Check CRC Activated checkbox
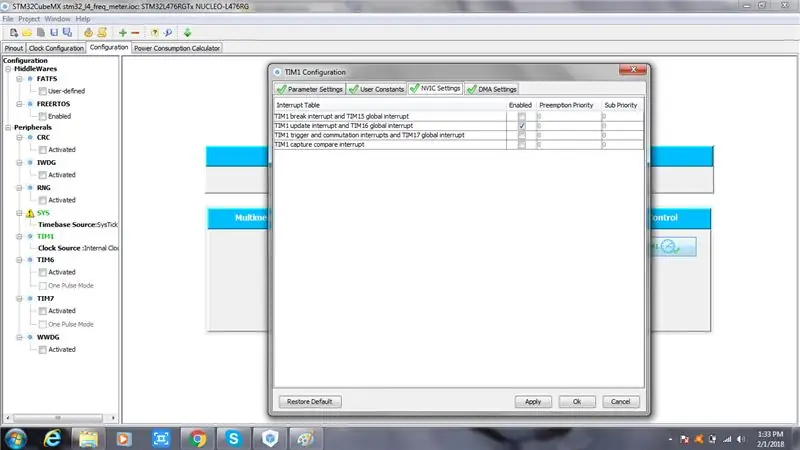This screenshot has height=450, width=800. tap(43, 149)
